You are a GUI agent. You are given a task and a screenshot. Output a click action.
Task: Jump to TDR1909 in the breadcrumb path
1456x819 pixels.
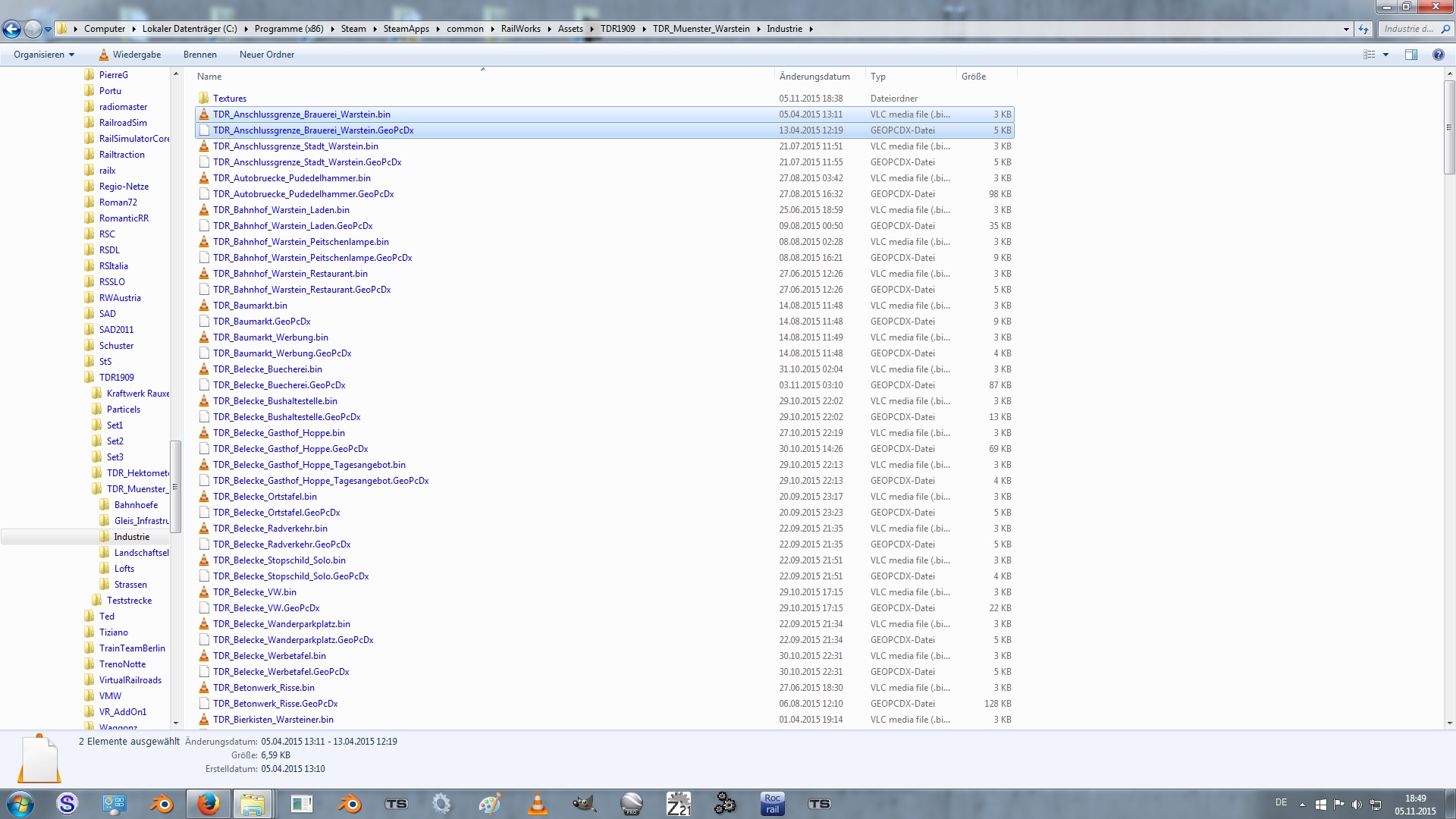(x=618, y=29)
